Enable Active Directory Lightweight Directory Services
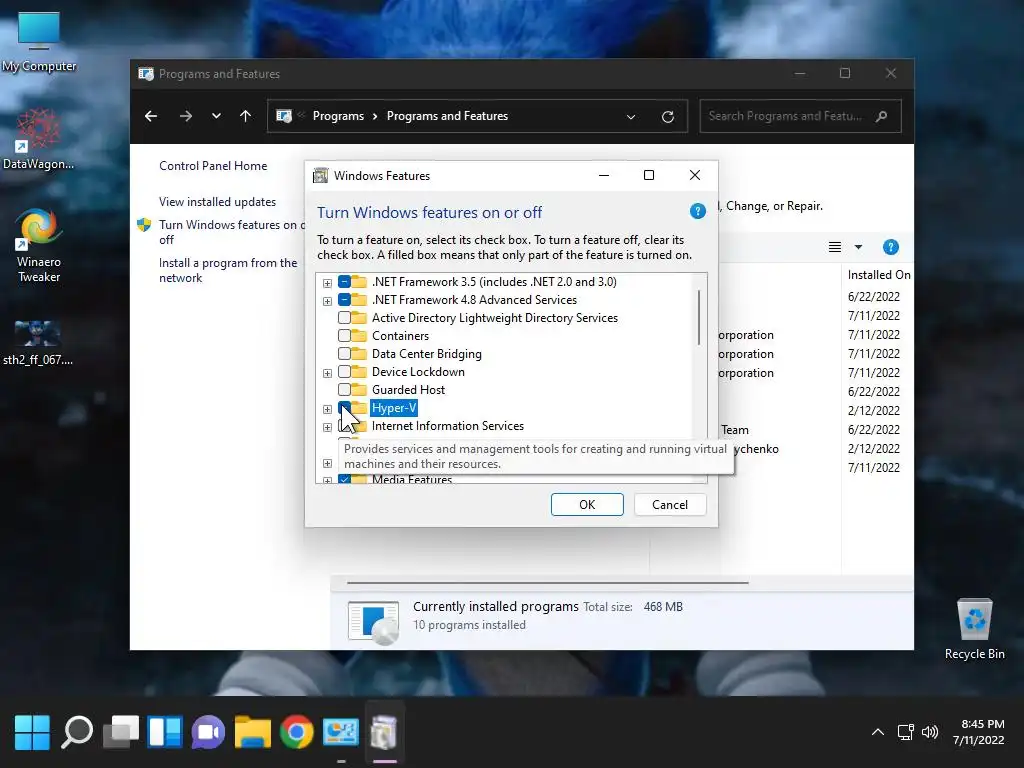This screenshot has width=1024, height=768. pyautogui.click(x=344, y=317)
